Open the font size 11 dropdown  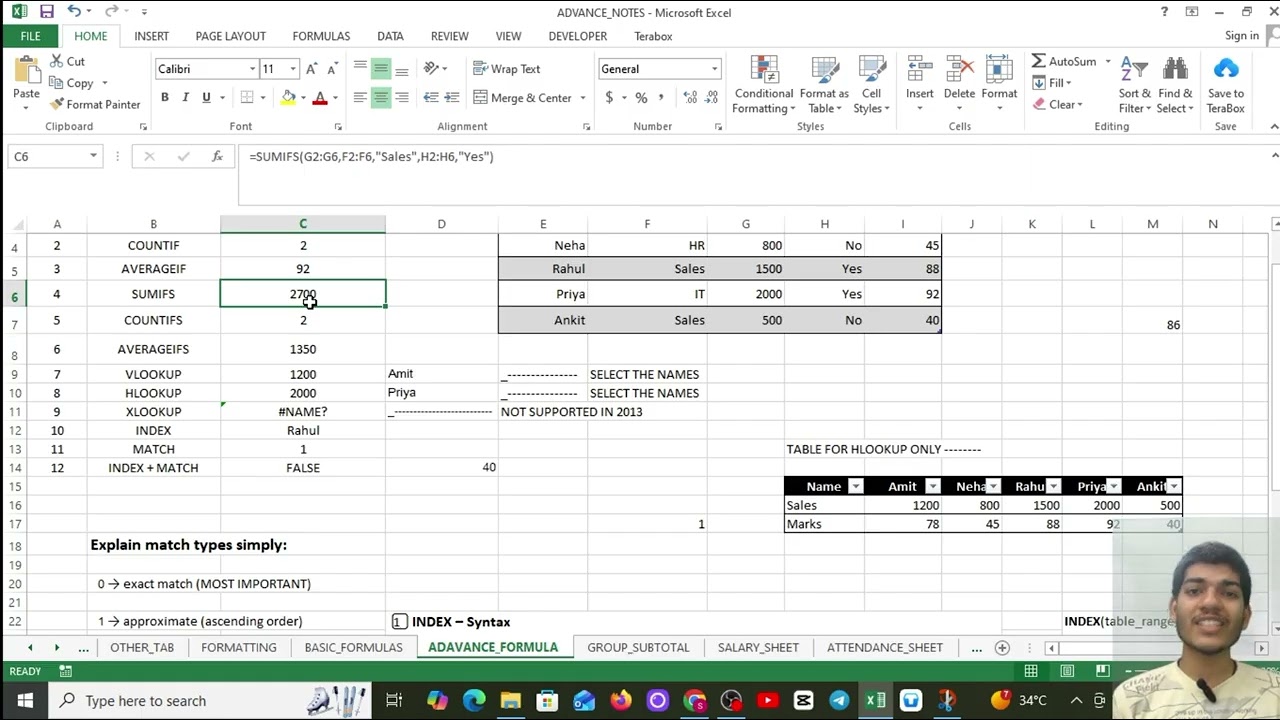(x=293, y=69)
